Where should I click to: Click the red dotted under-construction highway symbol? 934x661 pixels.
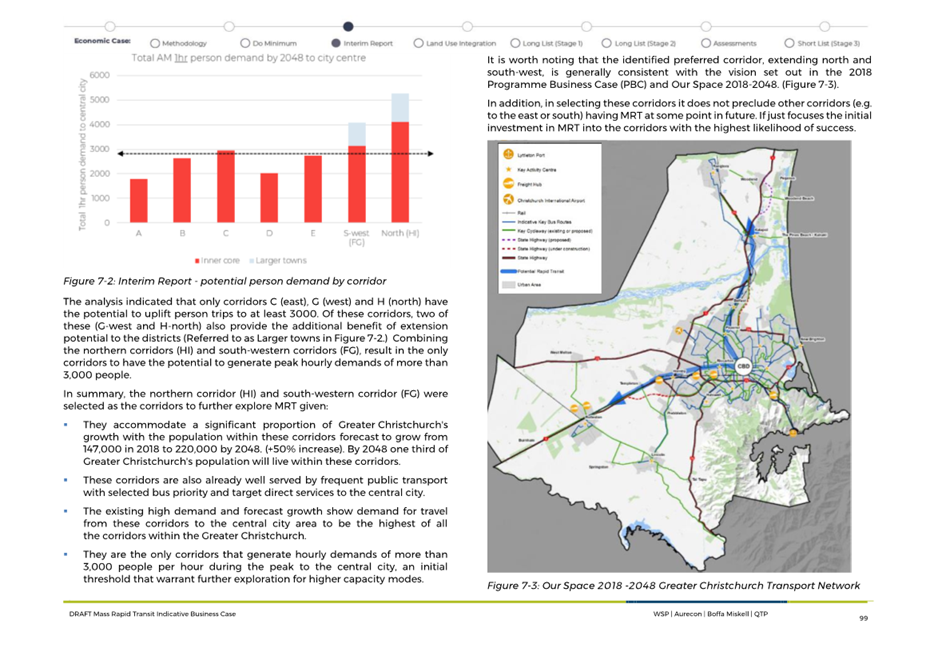[x=508, y=248]
